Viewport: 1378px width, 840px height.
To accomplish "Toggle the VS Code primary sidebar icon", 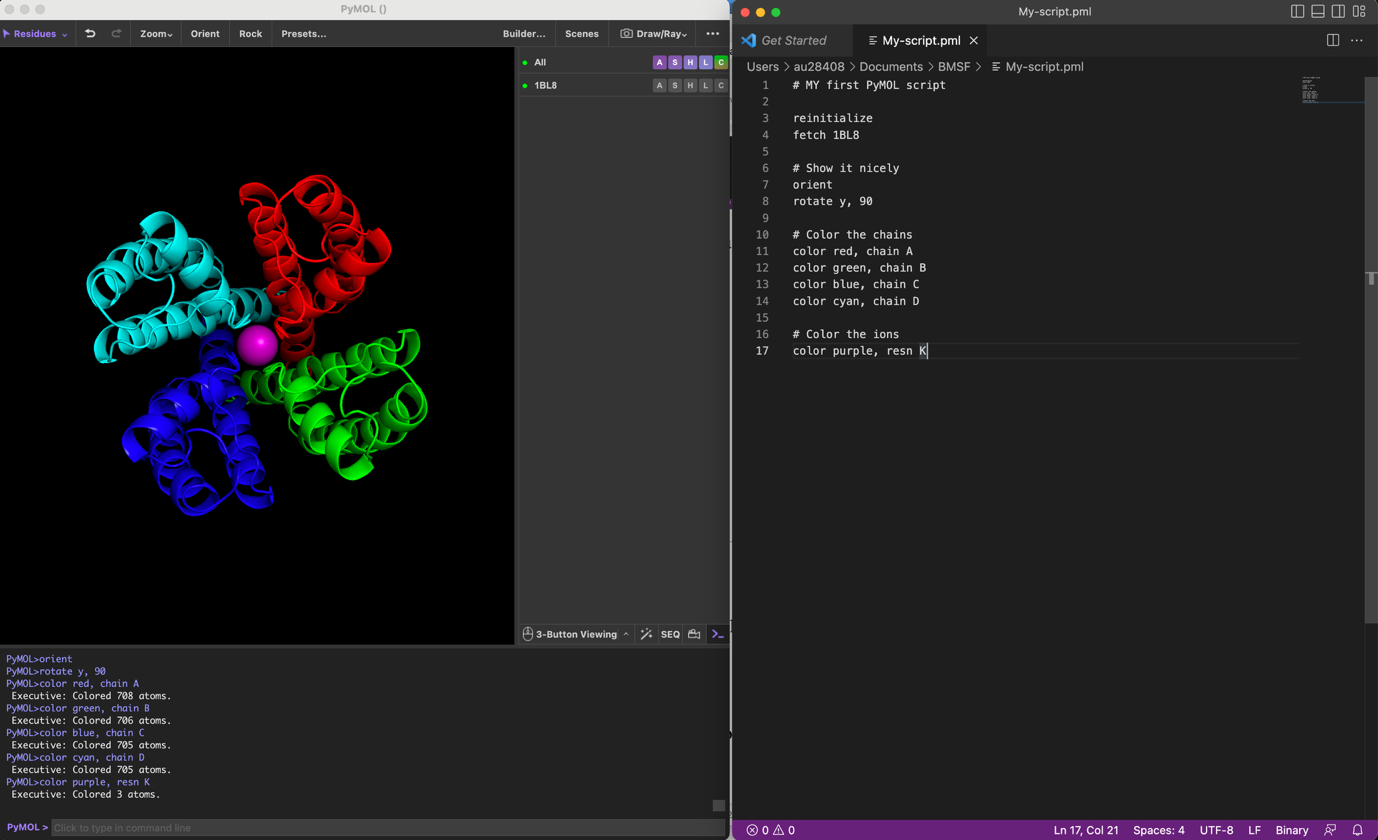I will coord(1297,12).
